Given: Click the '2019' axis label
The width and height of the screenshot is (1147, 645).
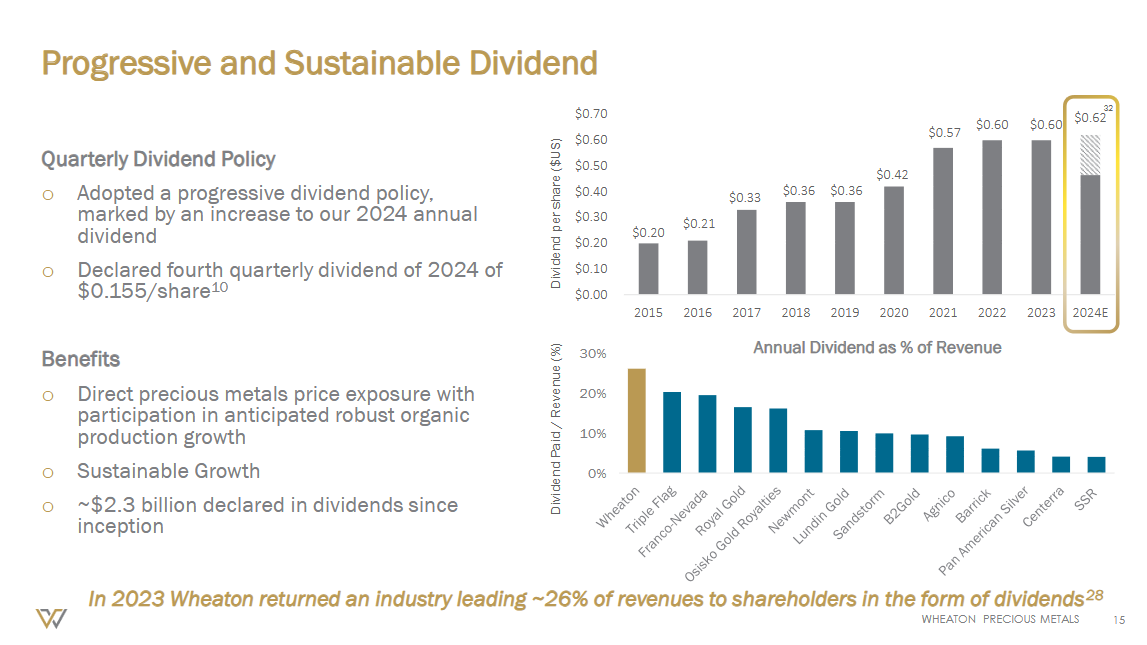Looking at the screenshot, I should (x=845, y=312).
